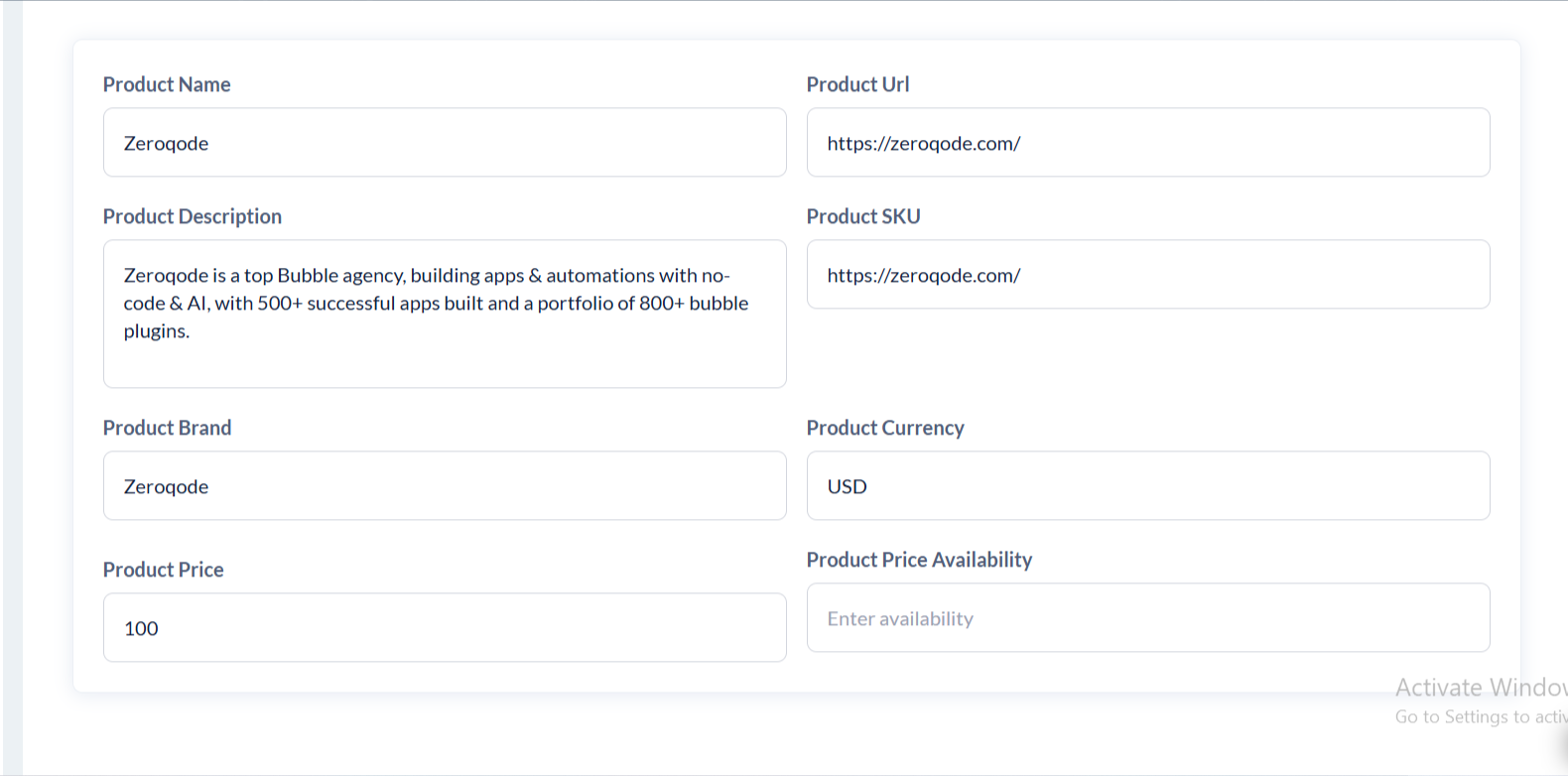The image size is (1568, 776).
Task: Click the "Product Price Availability" label
Action: [x=919, y=560]
